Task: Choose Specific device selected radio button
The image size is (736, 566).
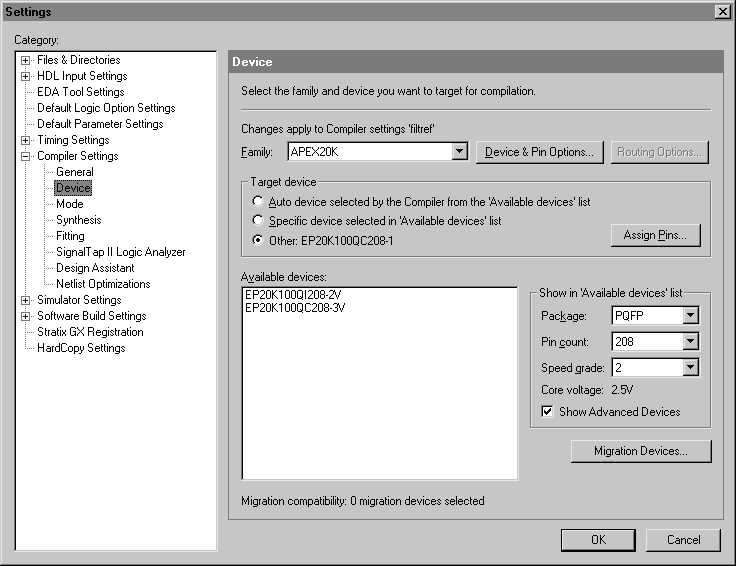Action: tap(259, 220)
